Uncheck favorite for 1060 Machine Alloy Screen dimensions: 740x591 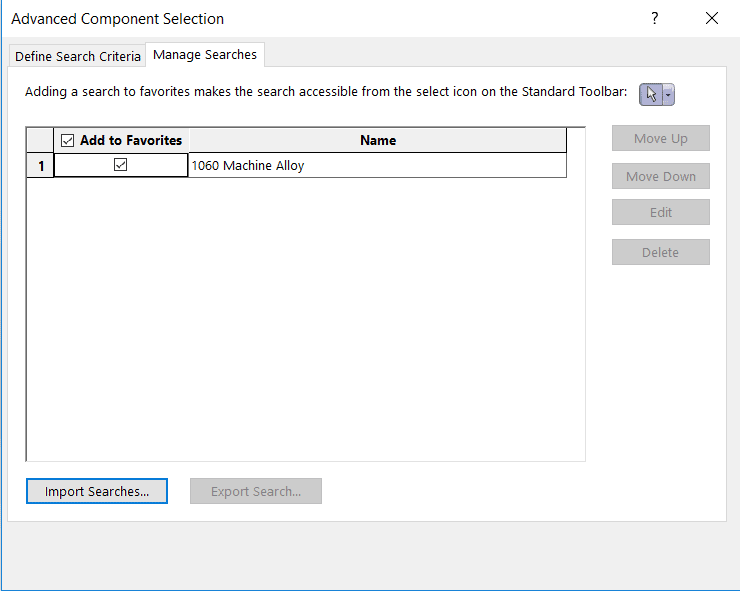point(121,165)
